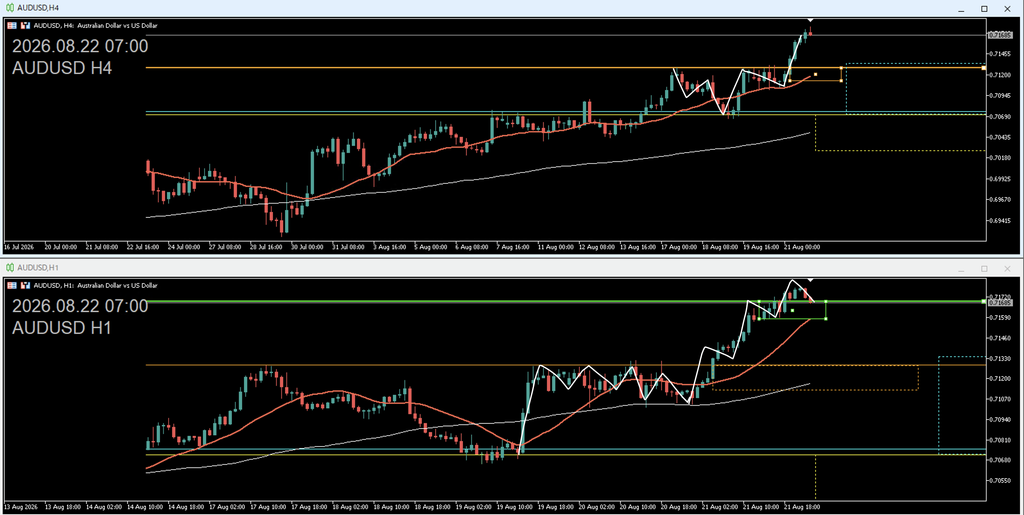
Task: Grab the center handle of the green rectangle on H1
Action: coord(792,311)
